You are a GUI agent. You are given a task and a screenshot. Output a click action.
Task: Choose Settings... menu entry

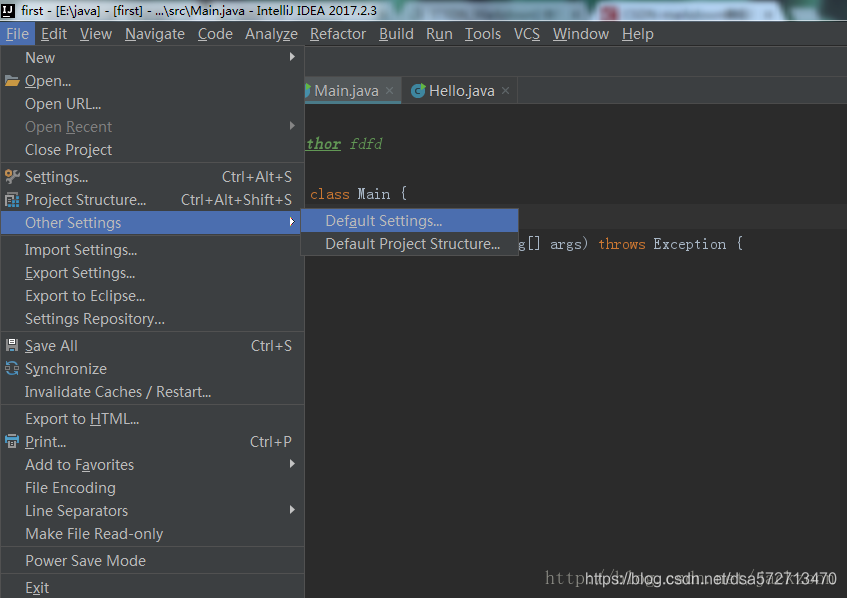pyautogui.click(x=152, y=177)
